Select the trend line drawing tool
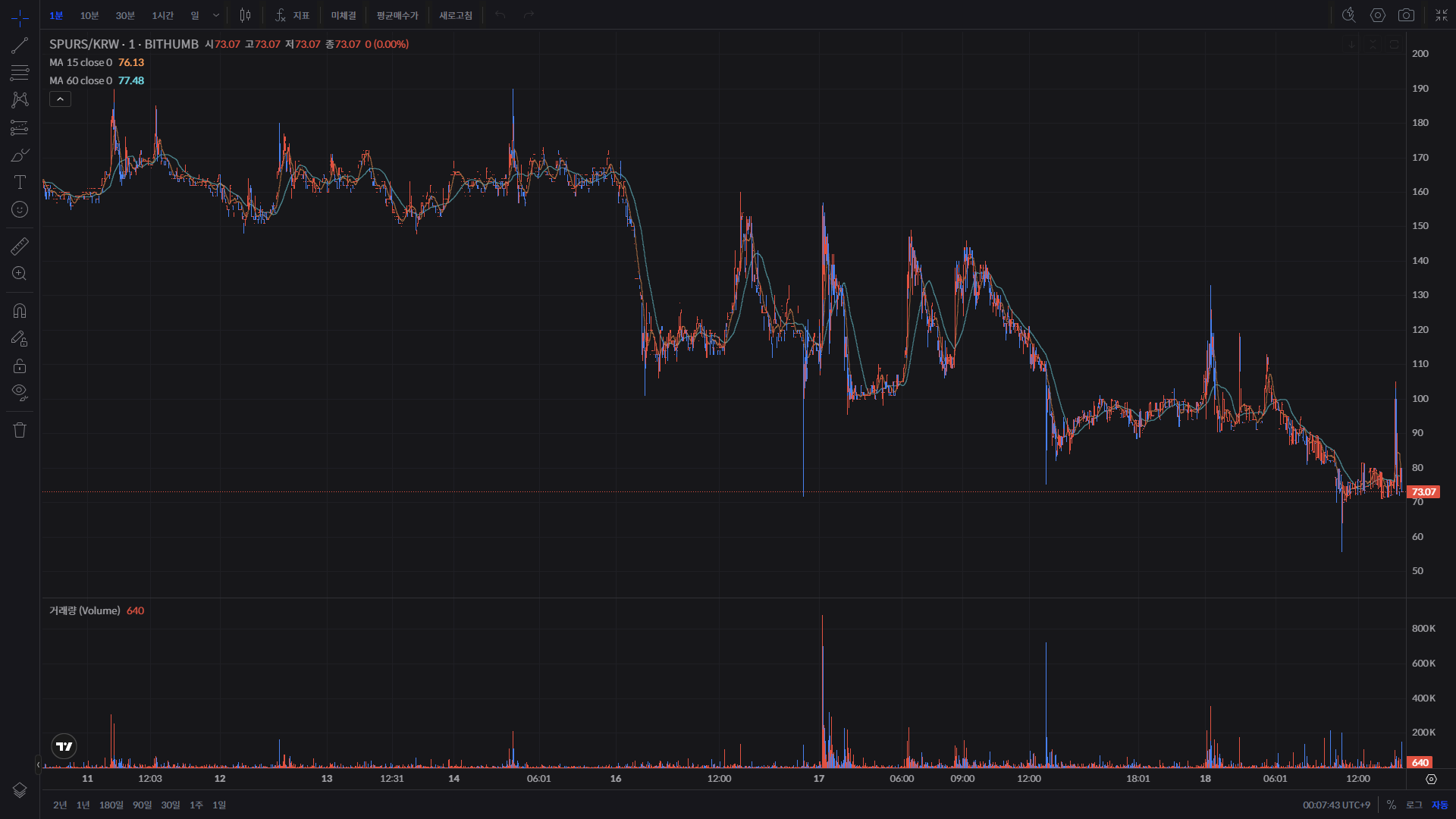The width and height of the screenshot is (1456, 819). pyautogui.click(x=20, y=45)
